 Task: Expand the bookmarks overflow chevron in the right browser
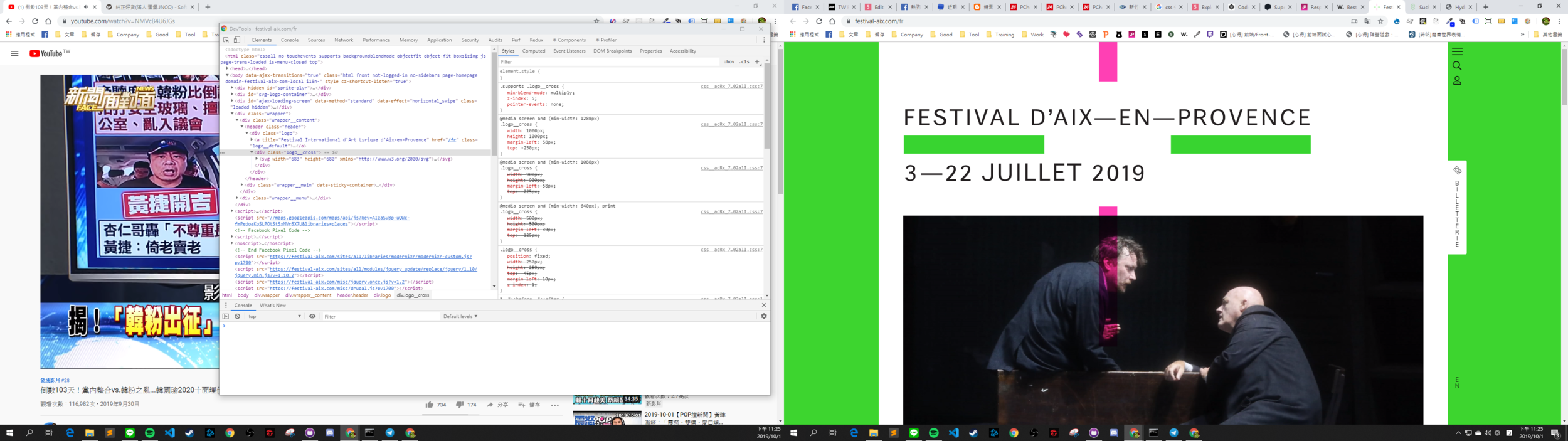coord(1523,35)
